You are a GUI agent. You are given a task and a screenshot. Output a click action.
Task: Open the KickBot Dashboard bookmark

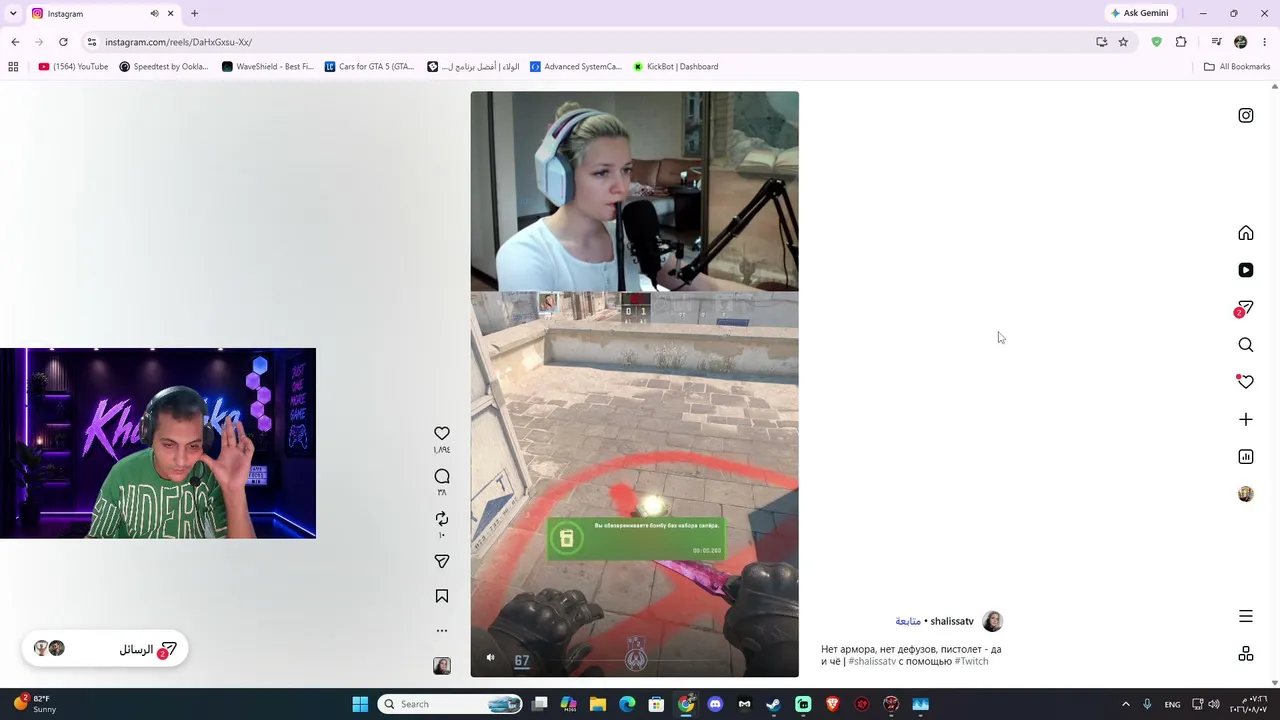675,67
